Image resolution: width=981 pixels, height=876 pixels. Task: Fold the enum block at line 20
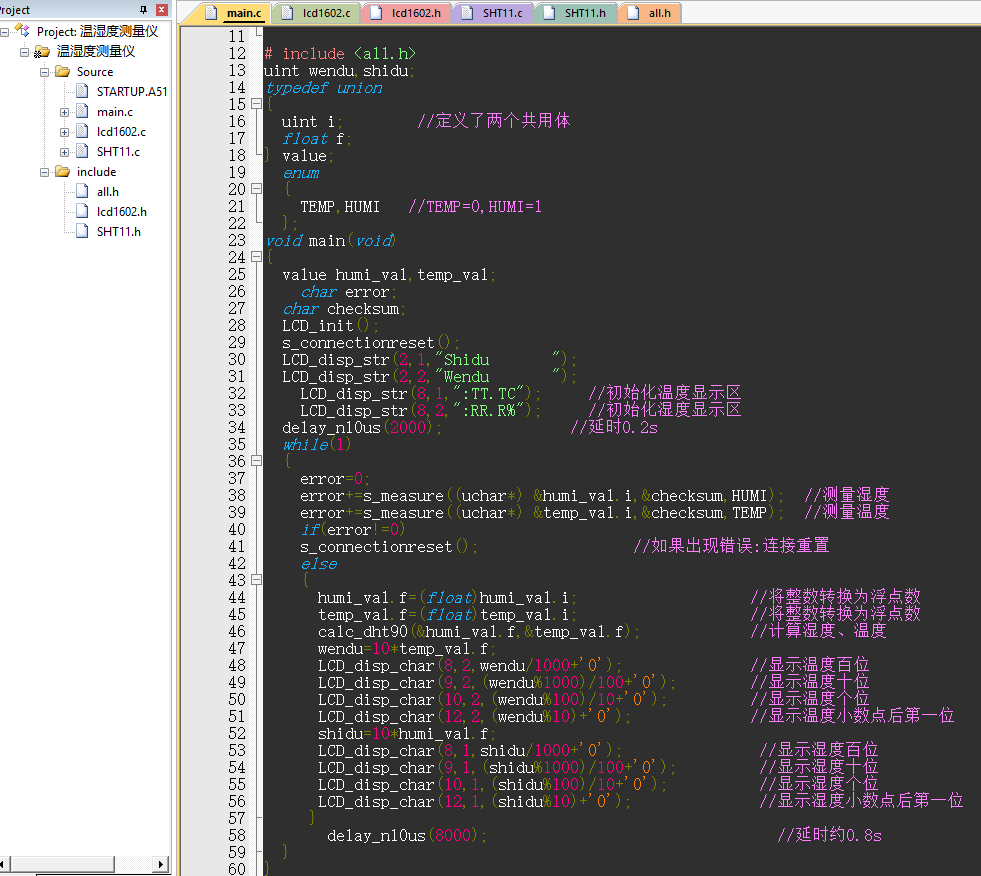point(256,190)
